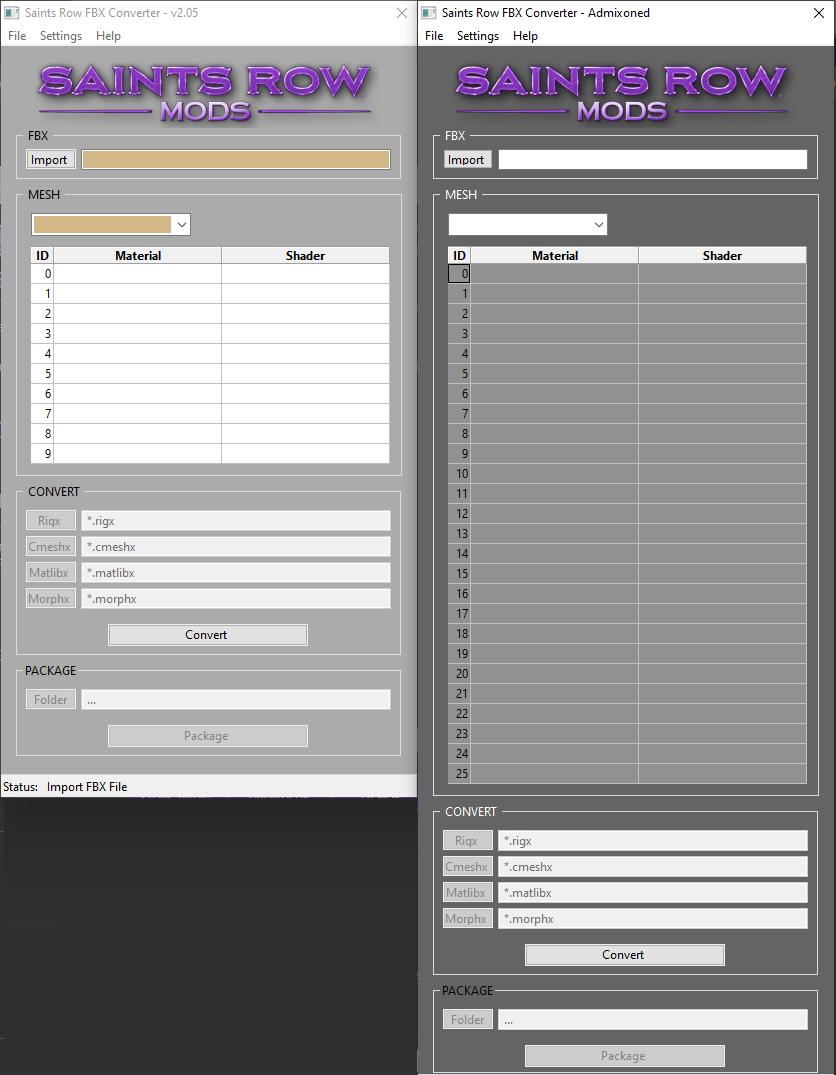Click *.matlibx field in v2.05 window
This screenshot has height=1075, width=836.
[236, 572]
